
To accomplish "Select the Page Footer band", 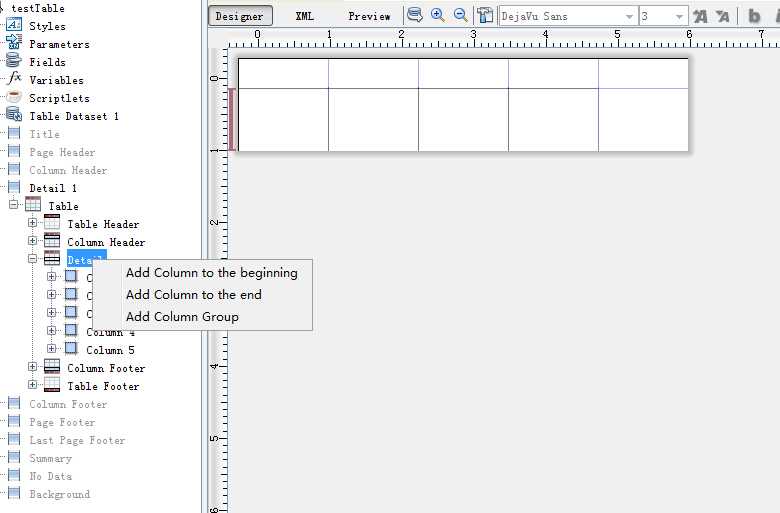I will (62, 422).
